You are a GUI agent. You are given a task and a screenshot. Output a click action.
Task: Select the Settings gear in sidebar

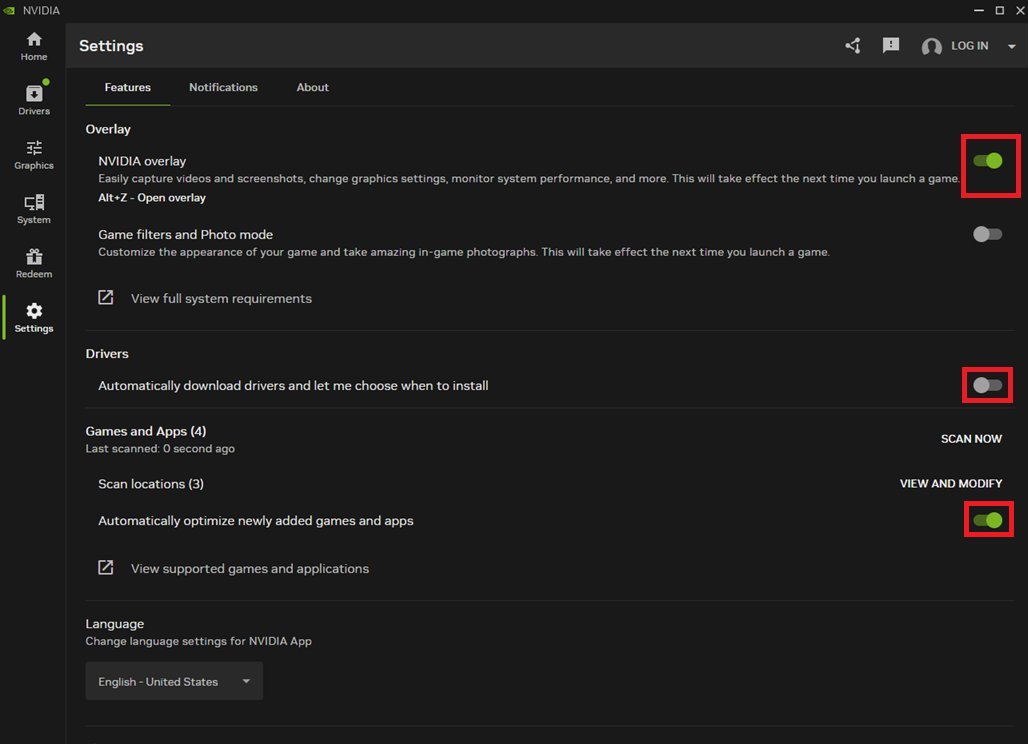33,317
